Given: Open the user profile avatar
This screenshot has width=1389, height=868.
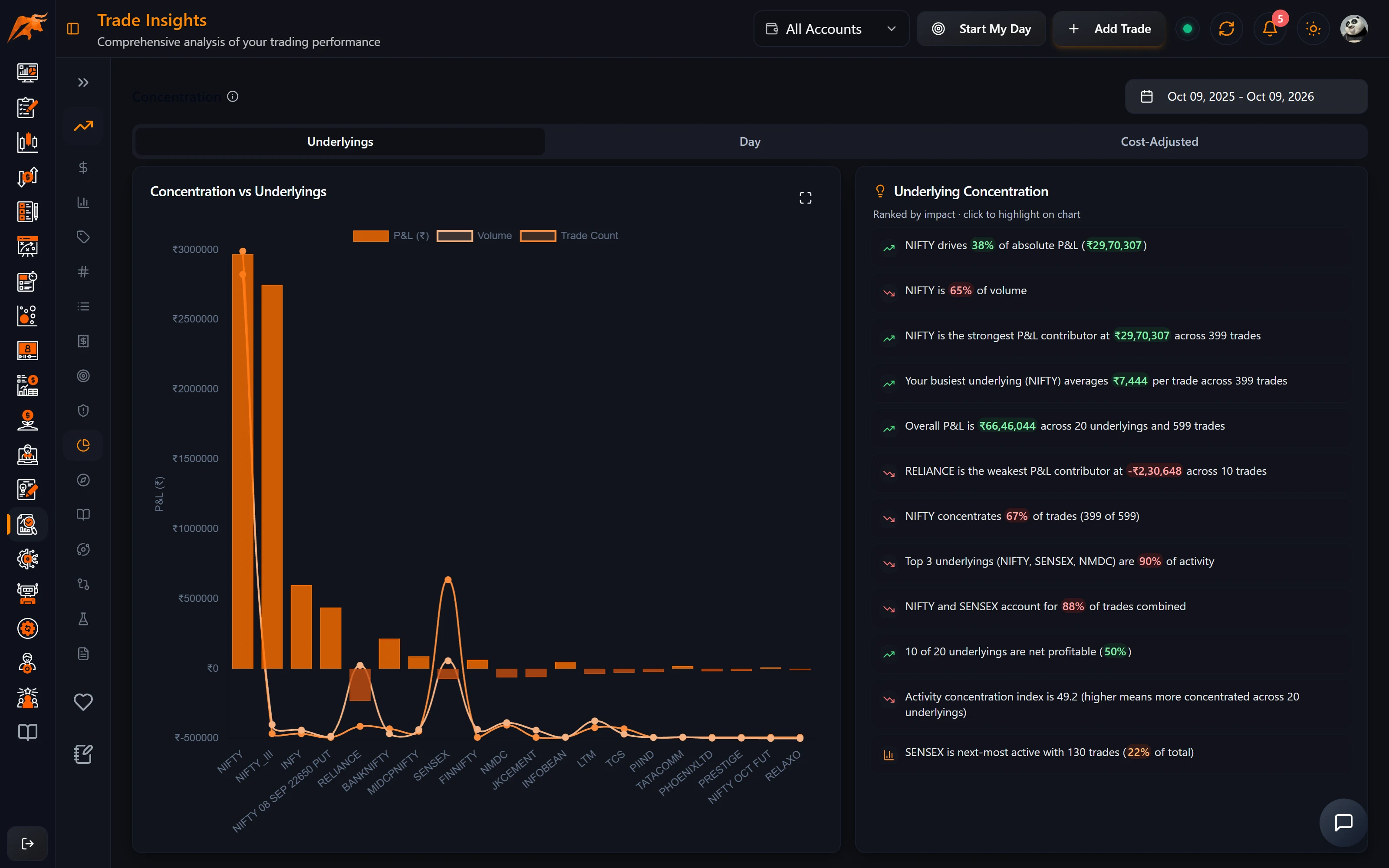Looking at the screenshot, I should 1354,29.
